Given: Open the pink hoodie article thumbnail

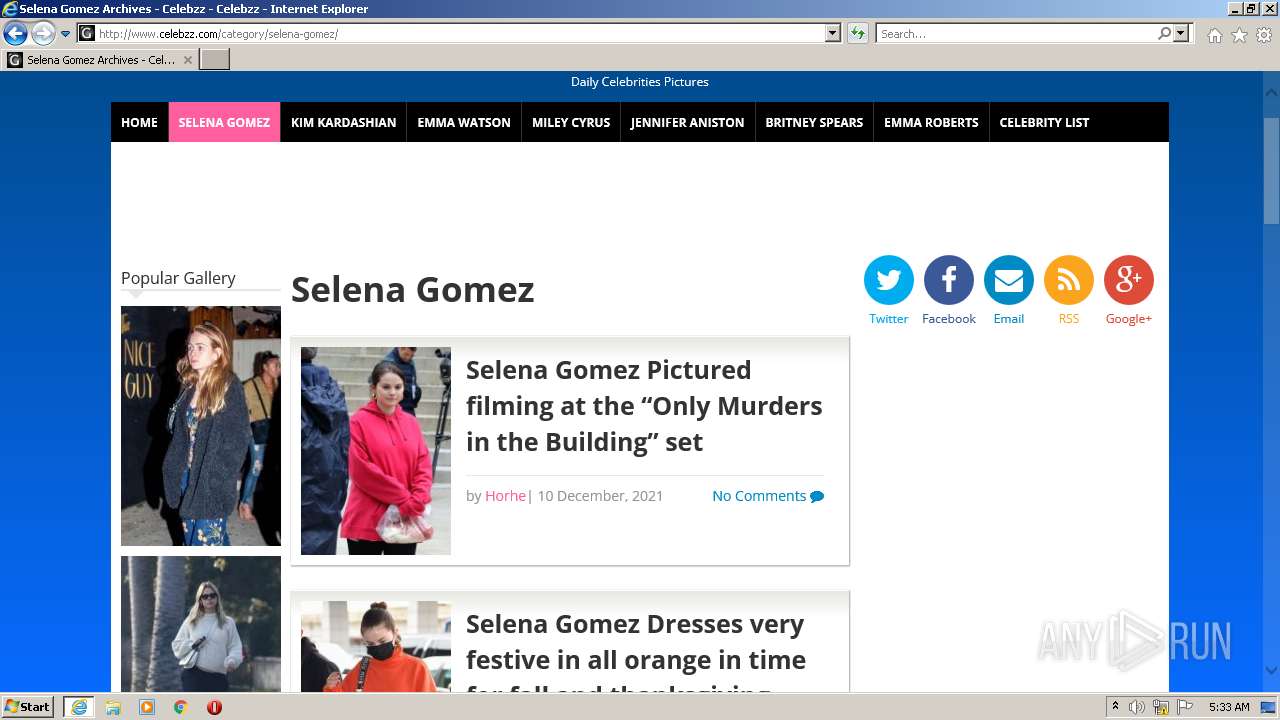Looking at the screenshot, I should pyautogui.click(x=376, y=451).
